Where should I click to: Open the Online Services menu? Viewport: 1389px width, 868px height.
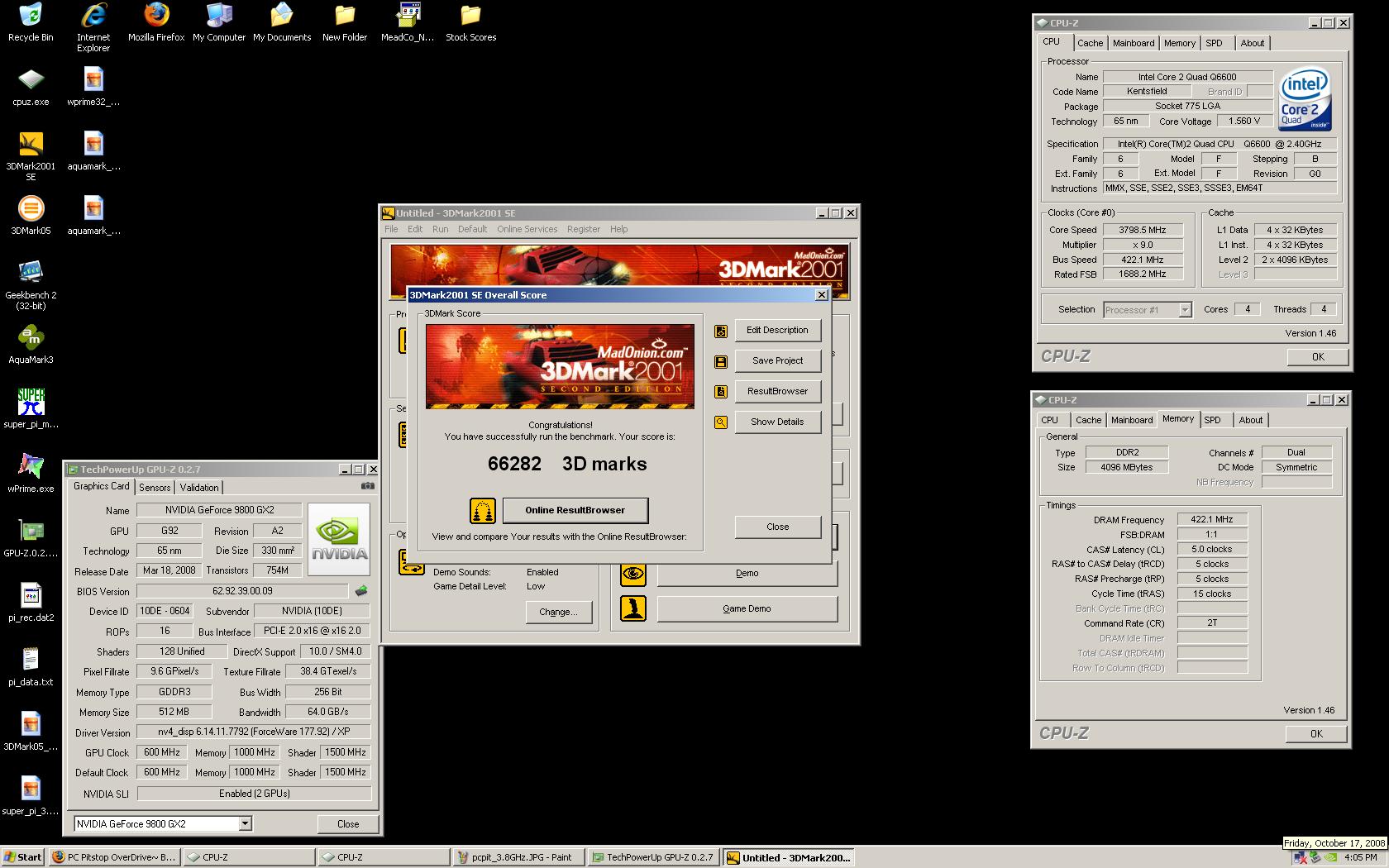coord(527,229)
